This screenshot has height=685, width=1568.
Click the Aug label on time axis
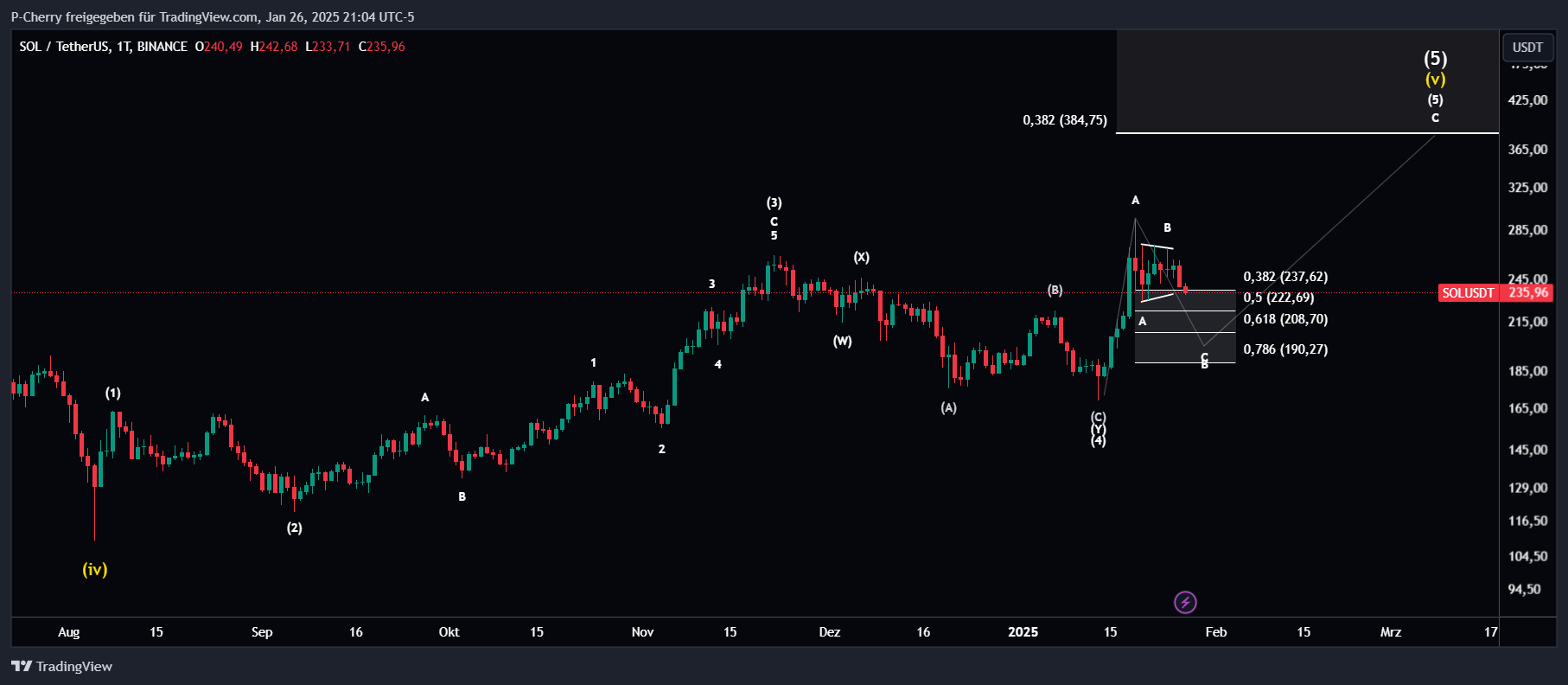pyautogui.click(x=68, y=632)
